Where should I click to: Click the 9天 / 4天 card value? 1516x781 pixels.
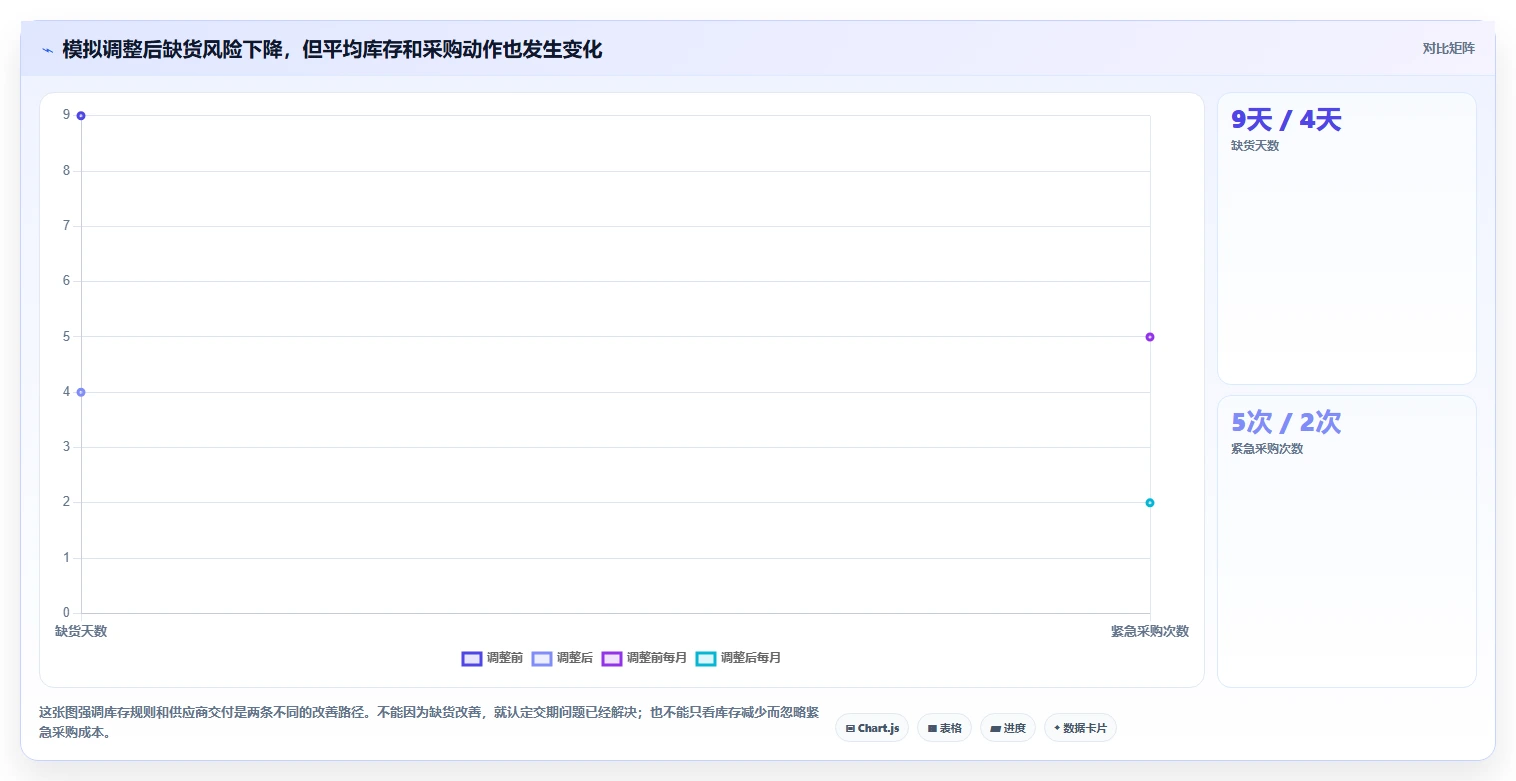(1286, 120)
